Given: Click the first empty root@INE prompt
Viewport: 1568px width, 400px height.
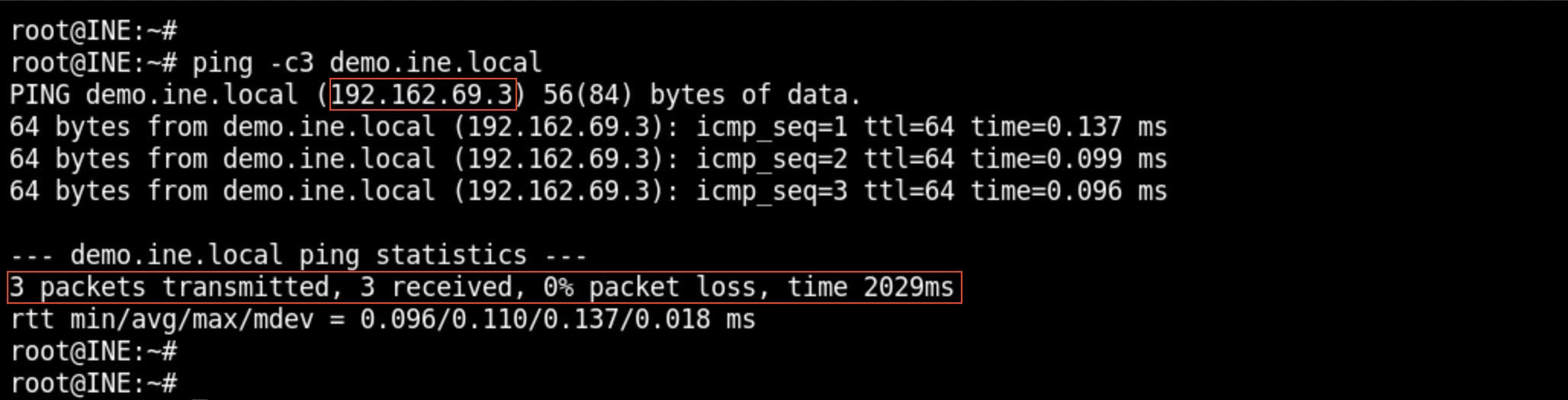Looking at the screenshot, I should [94, 31].
